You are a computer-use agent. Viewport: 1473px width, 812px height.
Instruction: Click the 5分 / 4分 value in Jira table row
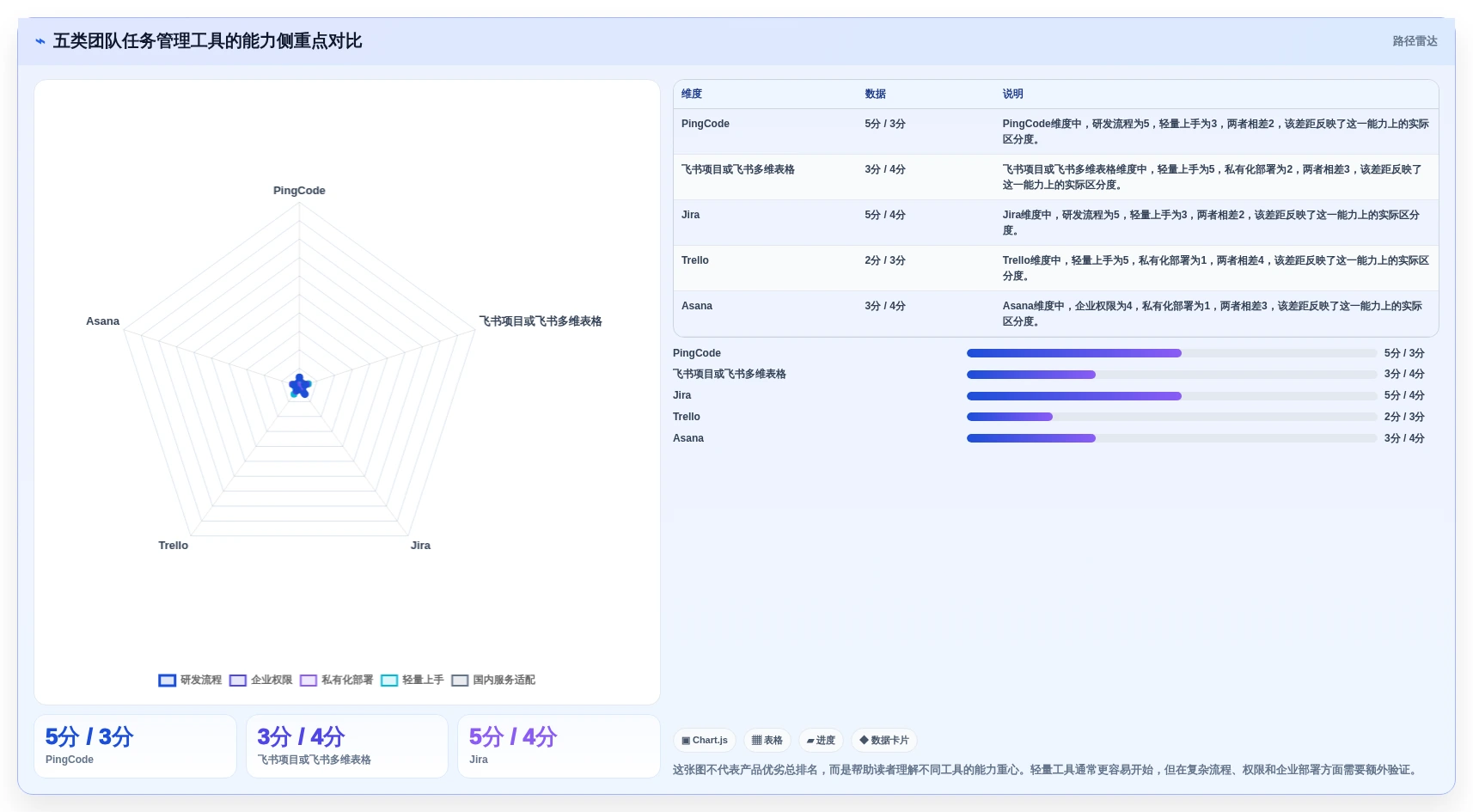[885, 215]
